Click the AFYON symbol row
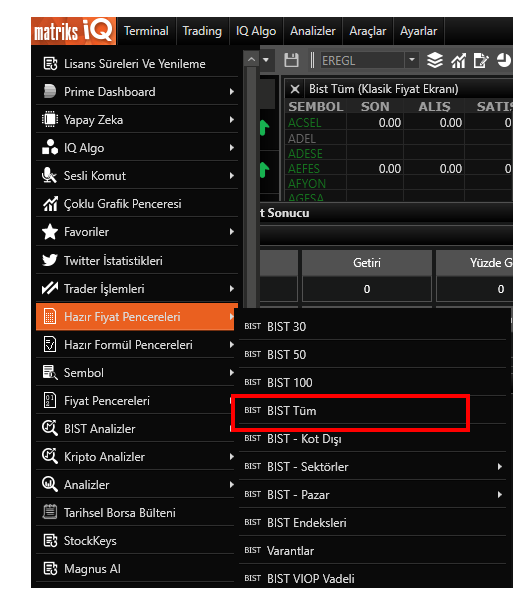This screenshot has width=528, height=605. tap(399, 184)
